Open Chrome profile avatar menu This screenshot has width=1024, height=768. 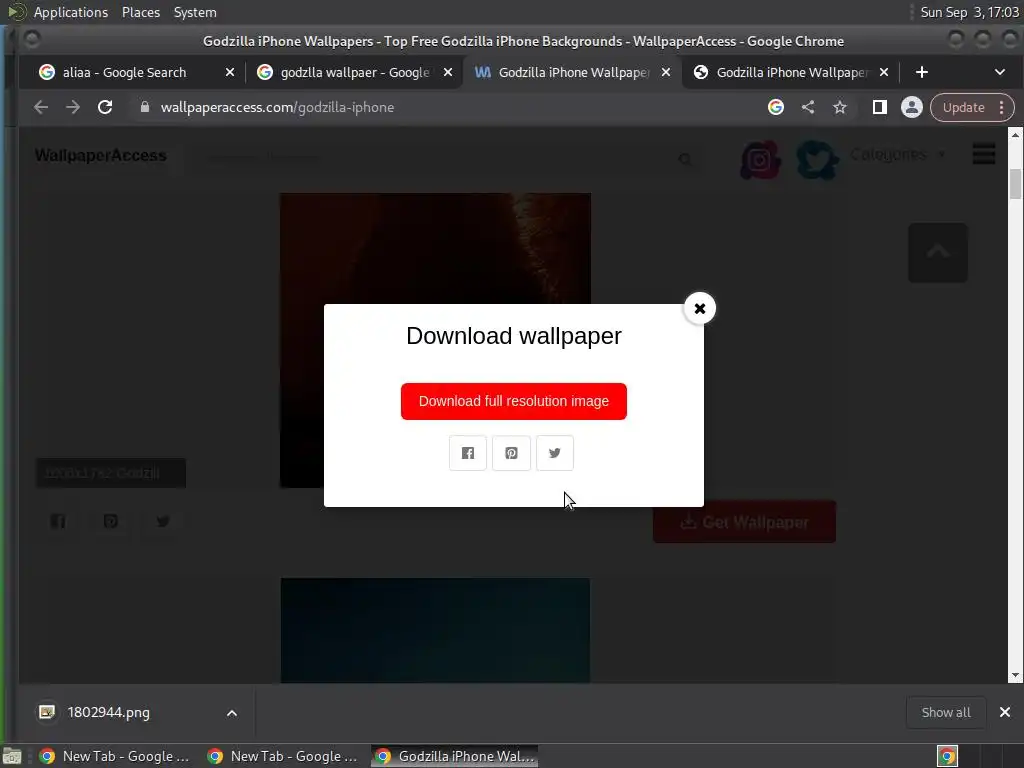click(x=912, y=107)
